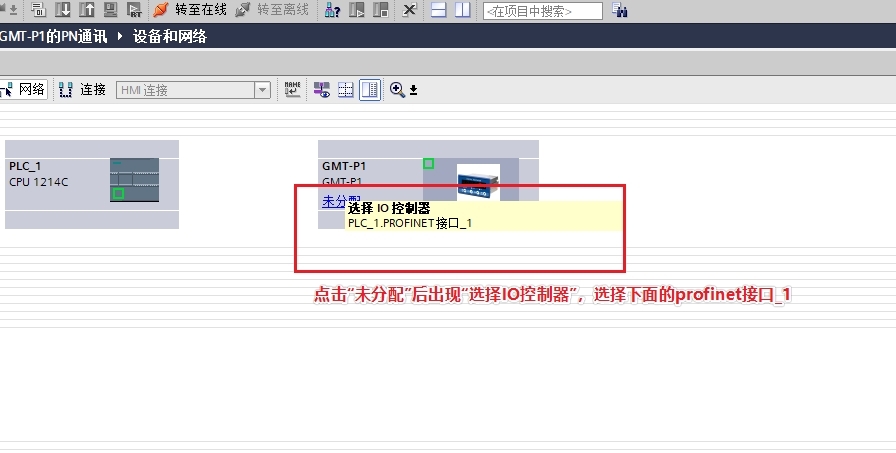Click the project search input field

542,11
